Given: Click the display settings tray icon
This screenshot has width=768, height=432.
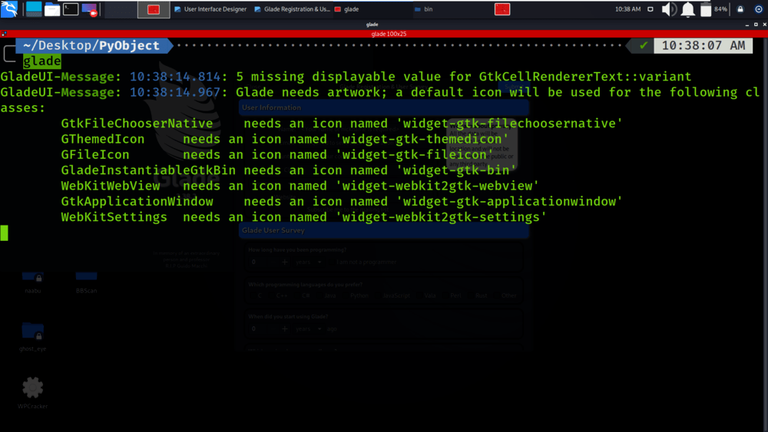Looking at the screenshot, I should tap(650, 9).
